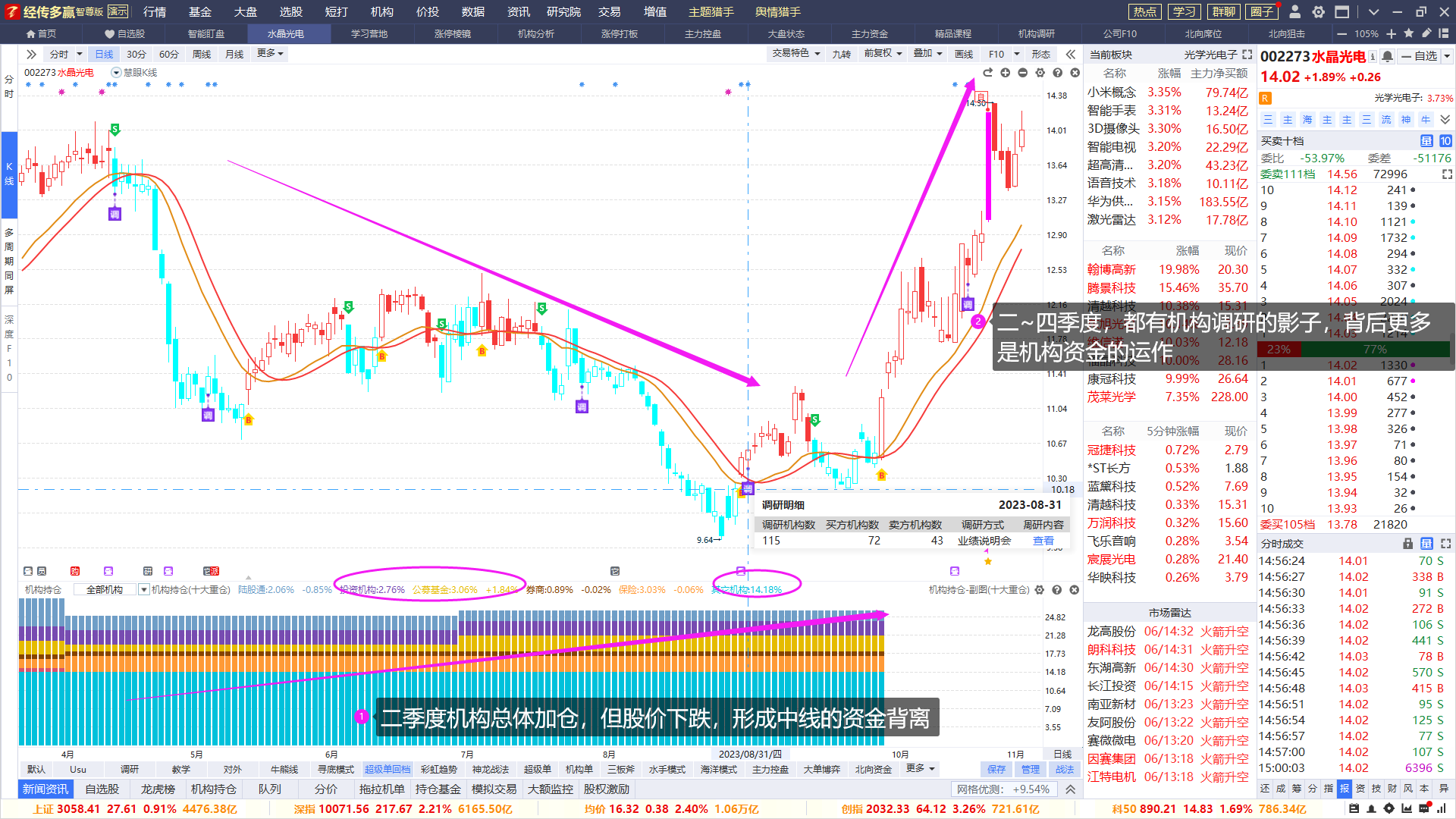The image size is (1456, 819).
Task: Switch to the 机构分析 tab
Action: [535, 34]
